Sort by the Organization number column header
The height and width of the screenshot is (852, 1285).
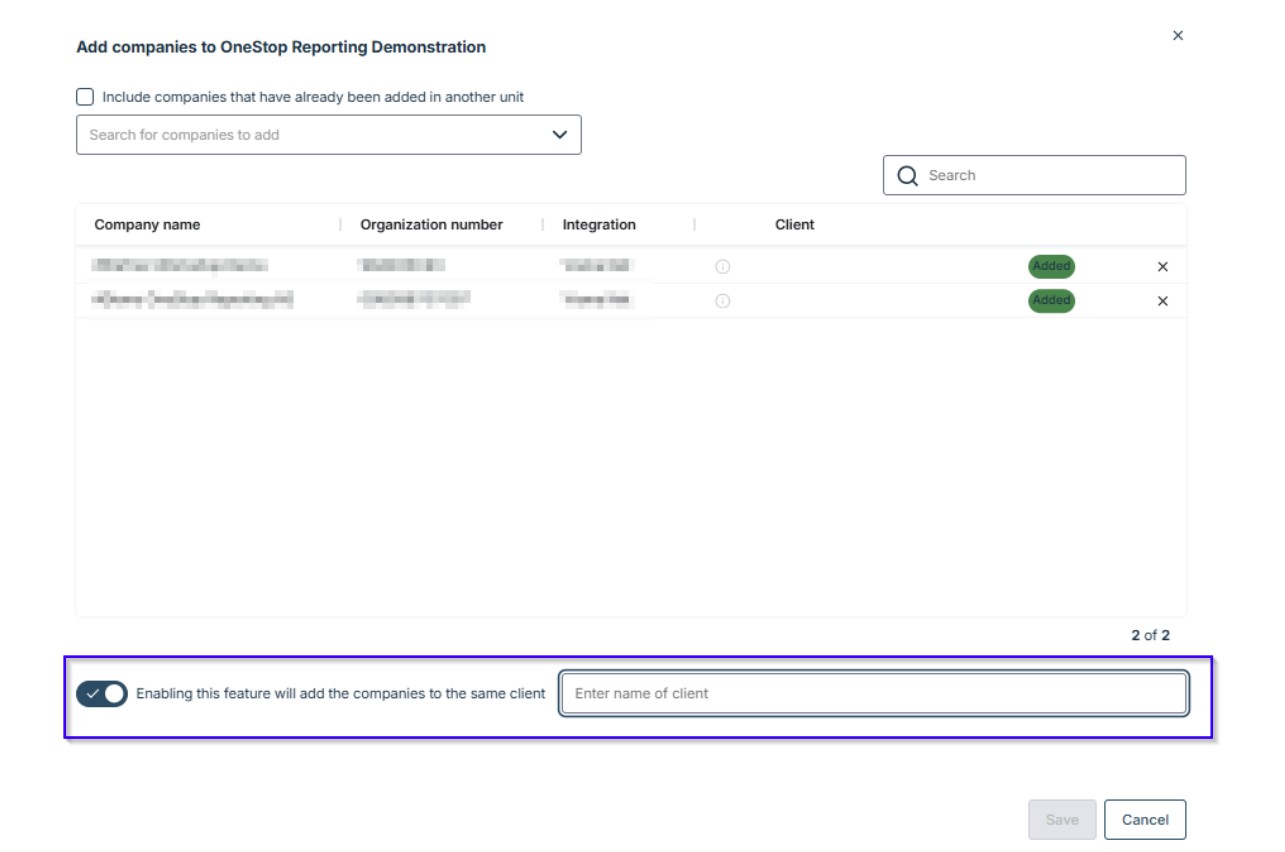(x=431, y=225)
